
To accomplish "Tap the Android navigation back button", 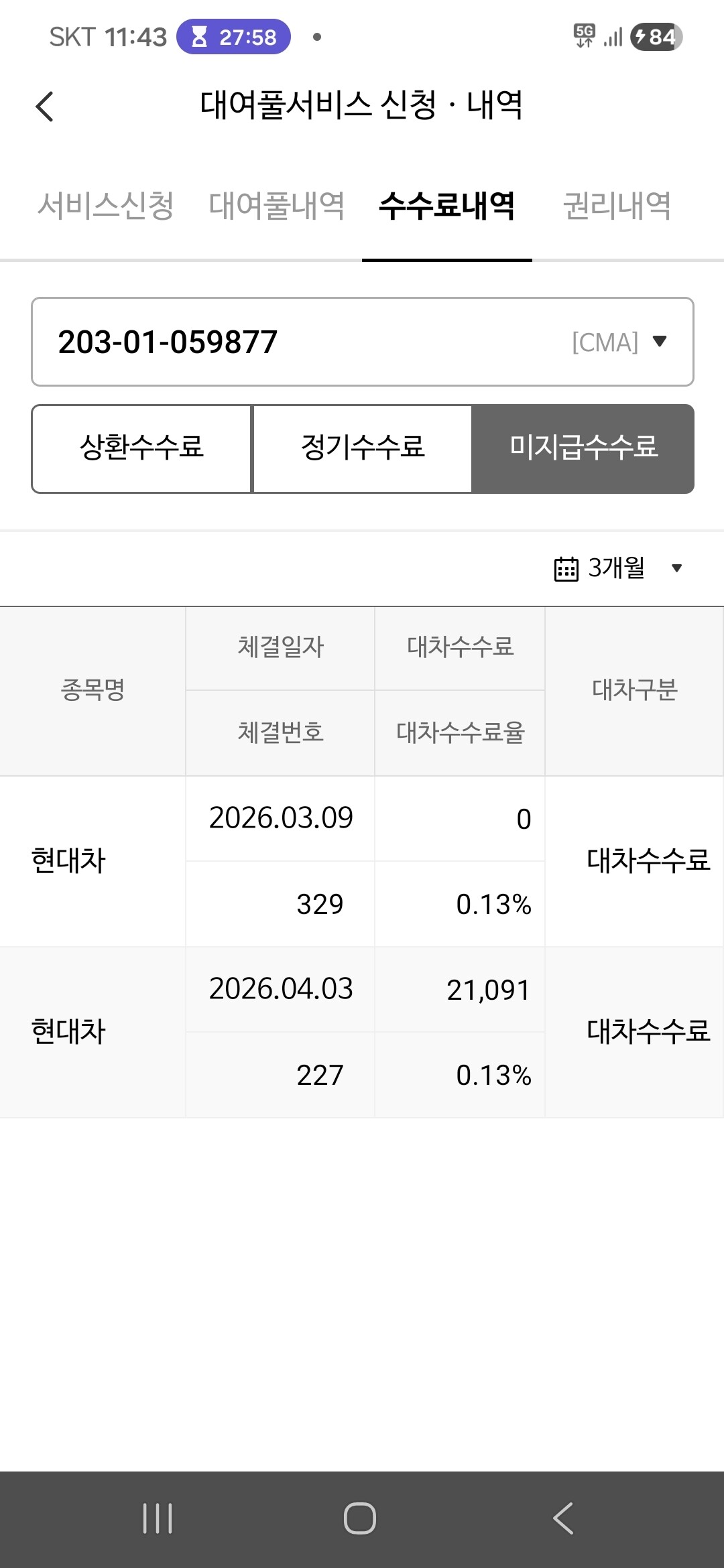I will pos(563,1518).
